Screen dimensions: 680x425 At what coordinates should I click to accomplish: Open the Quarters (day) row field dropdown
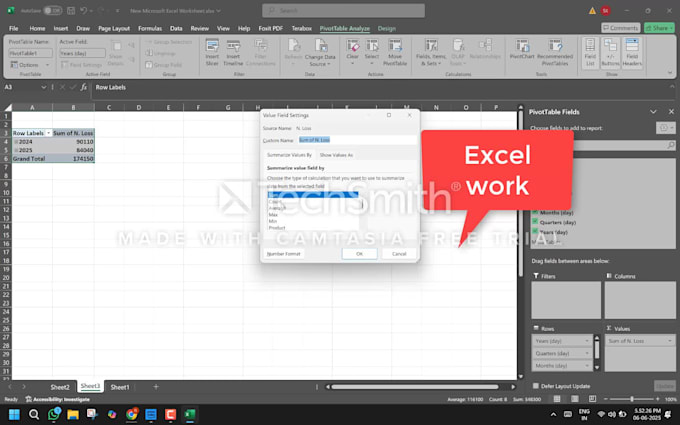point(587,353)
